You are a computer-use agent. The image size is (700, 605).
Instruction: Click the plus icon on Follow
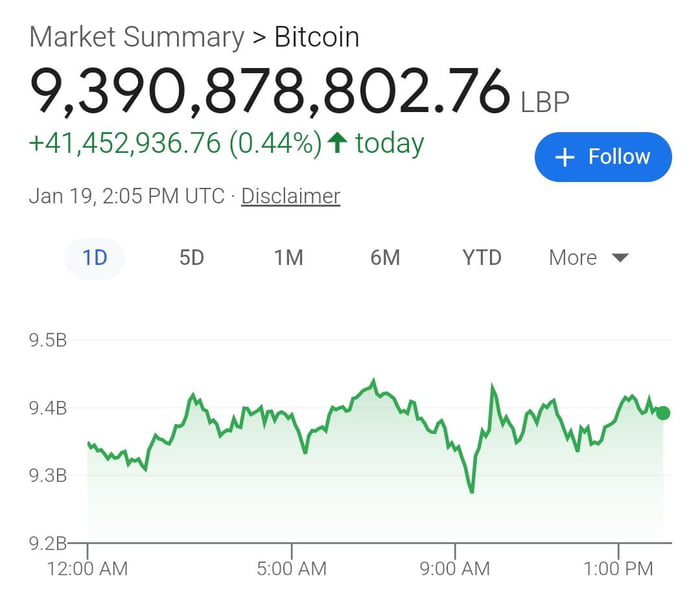pos(565,157)
